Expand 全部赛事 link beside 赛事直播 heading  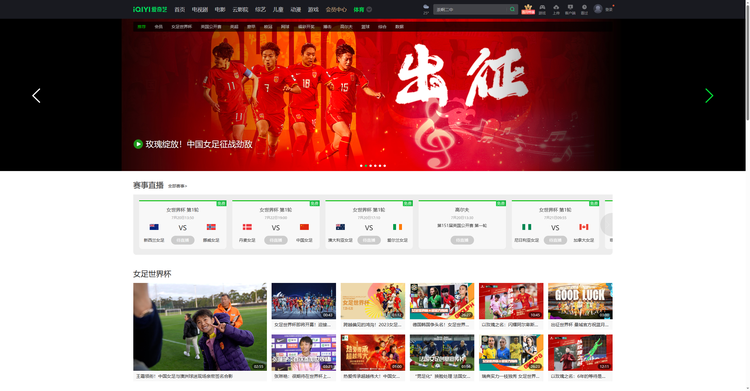point(177,186)
